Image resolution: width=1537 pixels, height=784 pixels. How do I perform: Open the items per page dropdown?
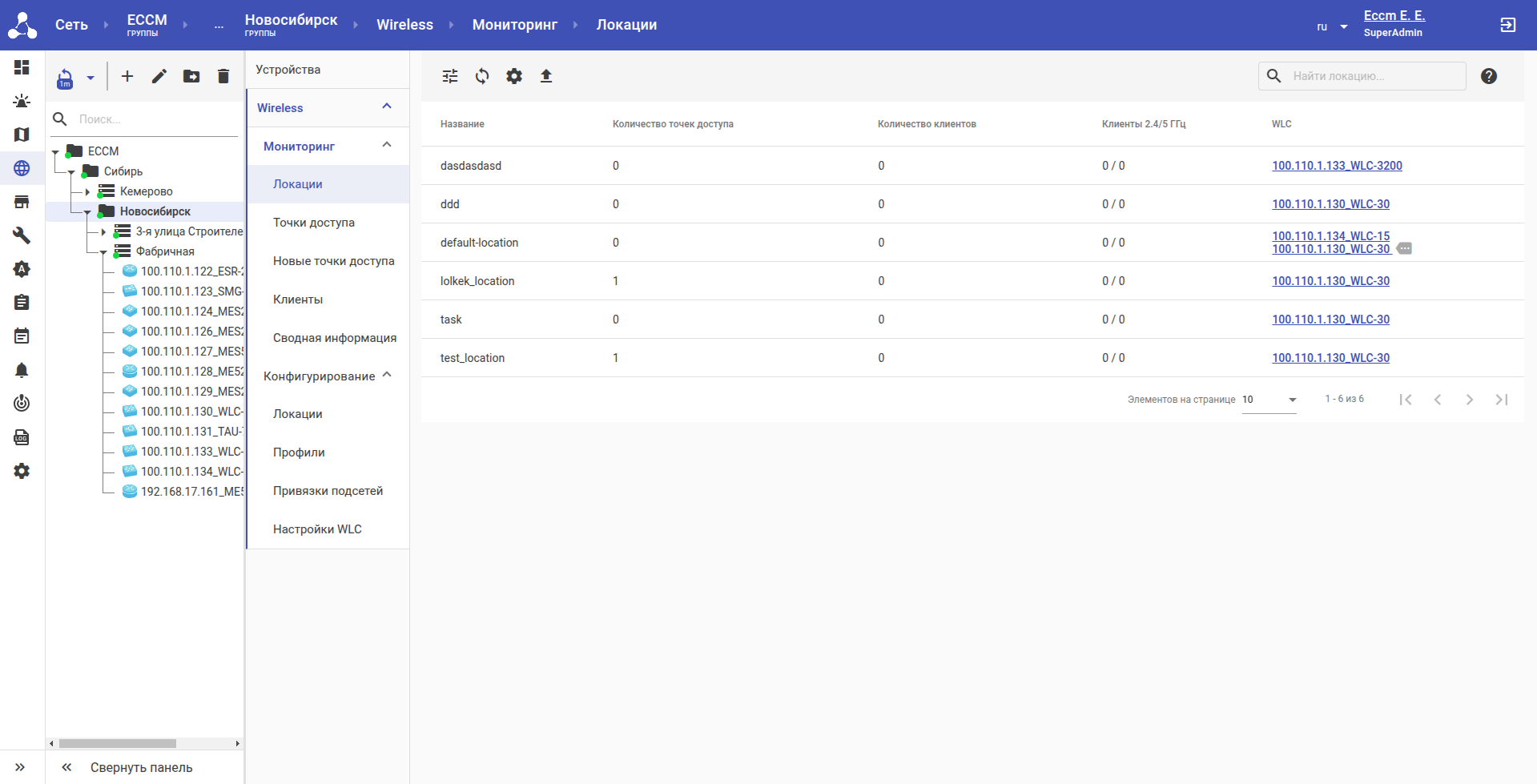1269,400
